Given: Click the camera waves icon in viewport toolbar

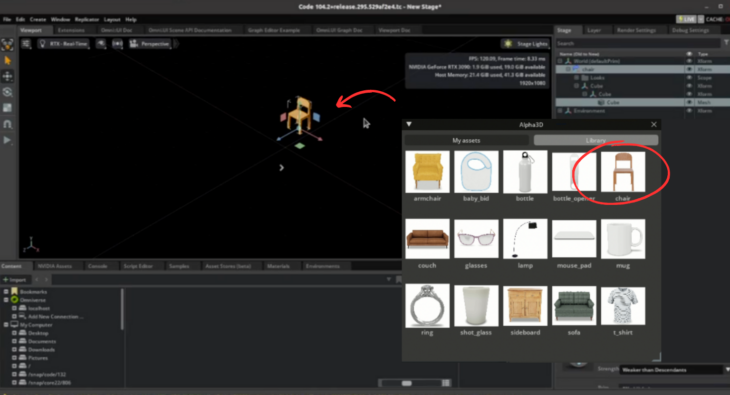Looking at the screenshot, I should 117,44.
